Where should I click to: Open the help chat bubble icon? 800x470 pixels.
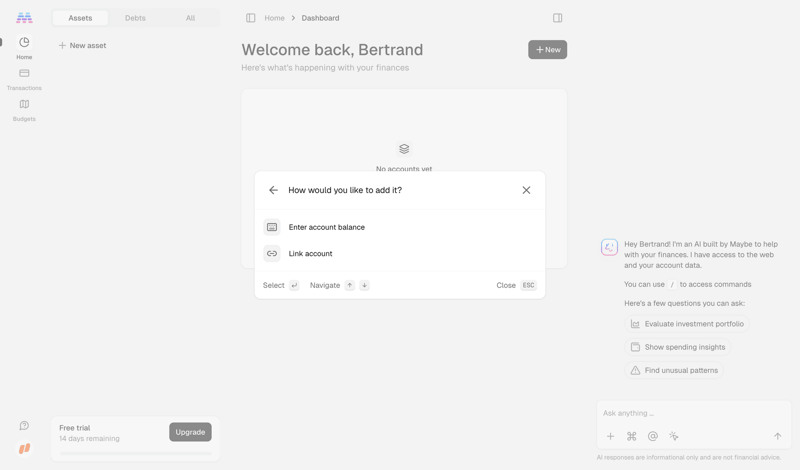pyautogui.click(x=24, y=426)
